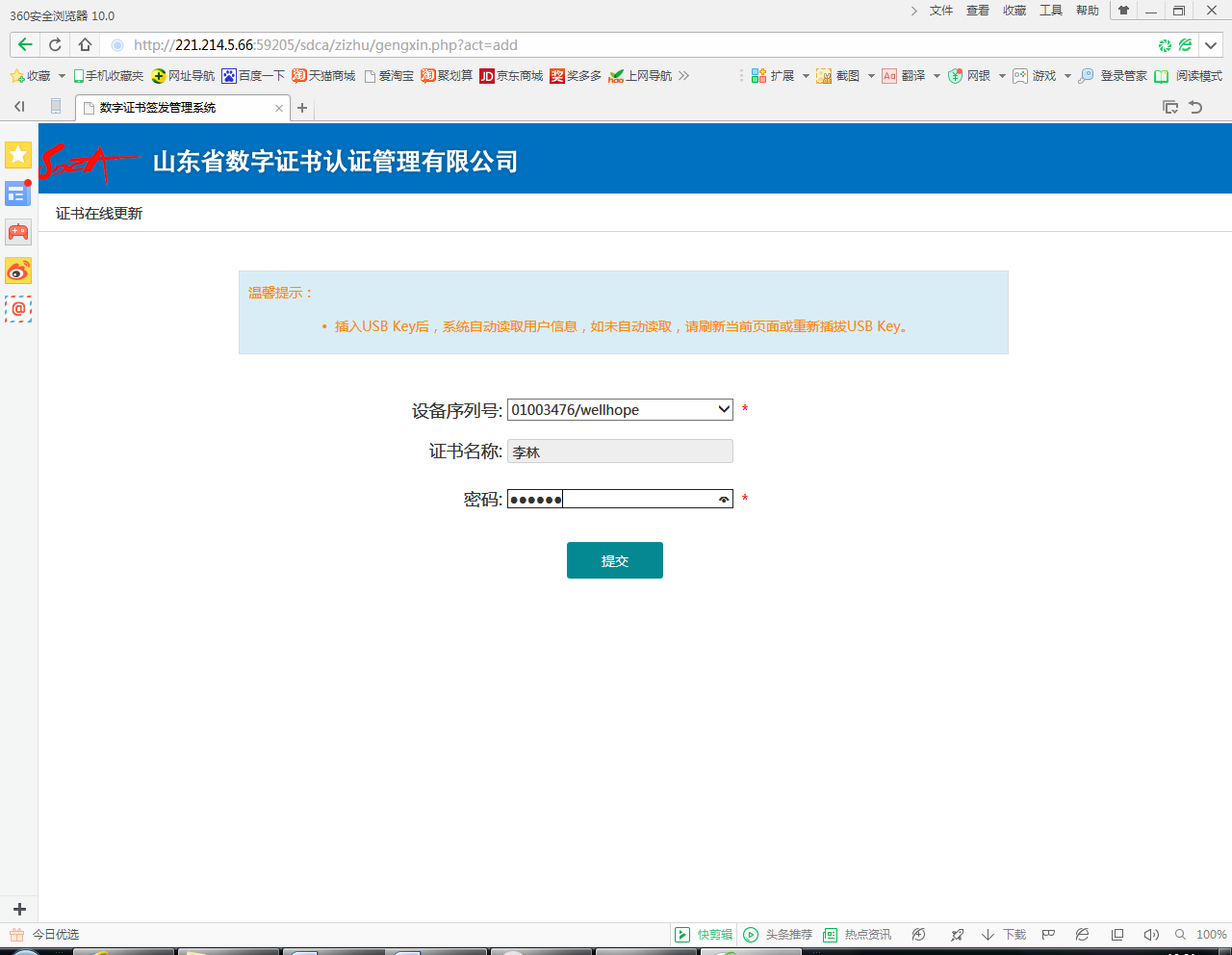Reload the page with the refresh icon
This screenshot has height=955, width=1232.
[55, 45]
